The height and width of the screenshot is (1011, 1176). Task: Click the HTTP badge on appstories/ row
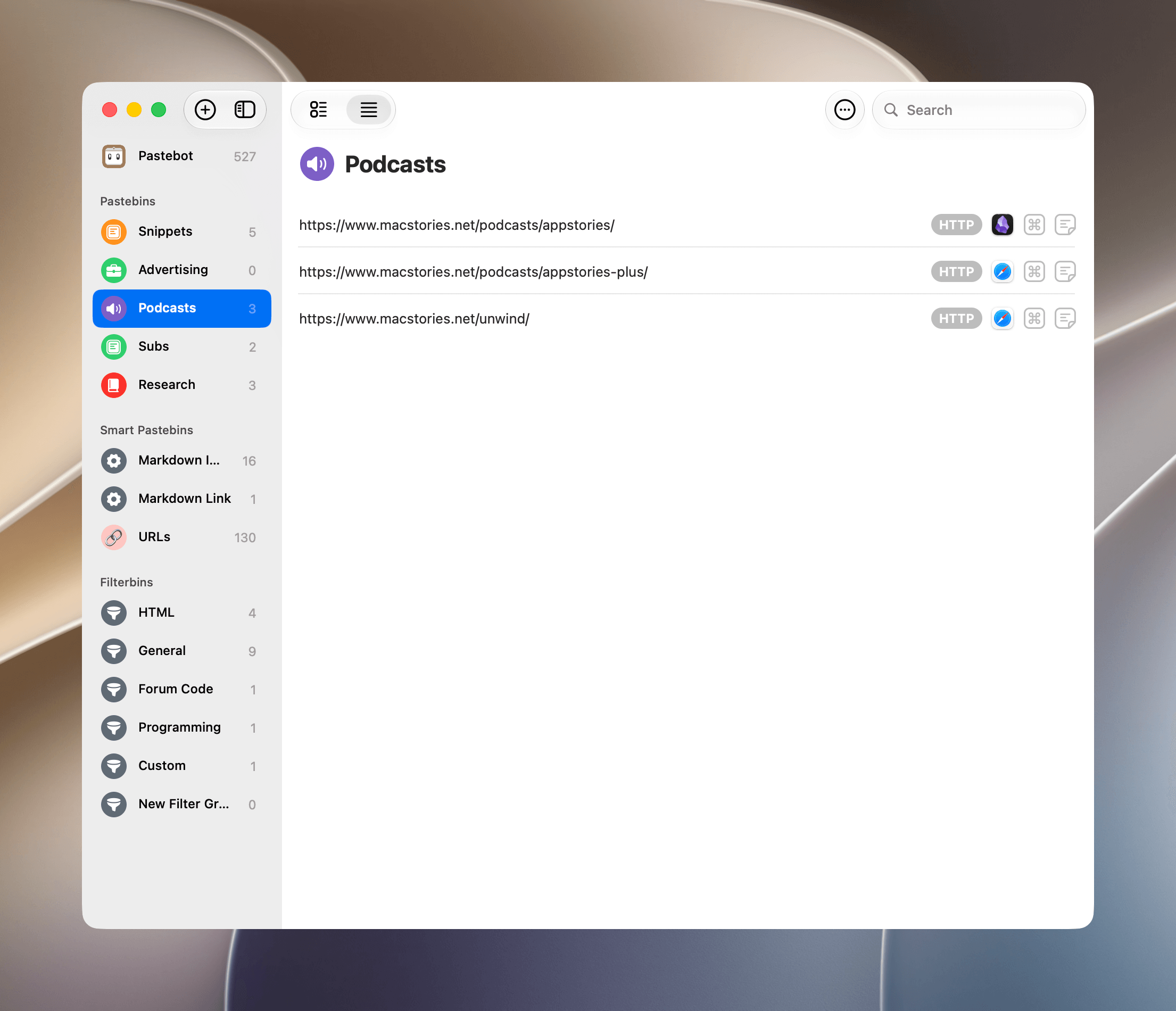coord(956,225)
